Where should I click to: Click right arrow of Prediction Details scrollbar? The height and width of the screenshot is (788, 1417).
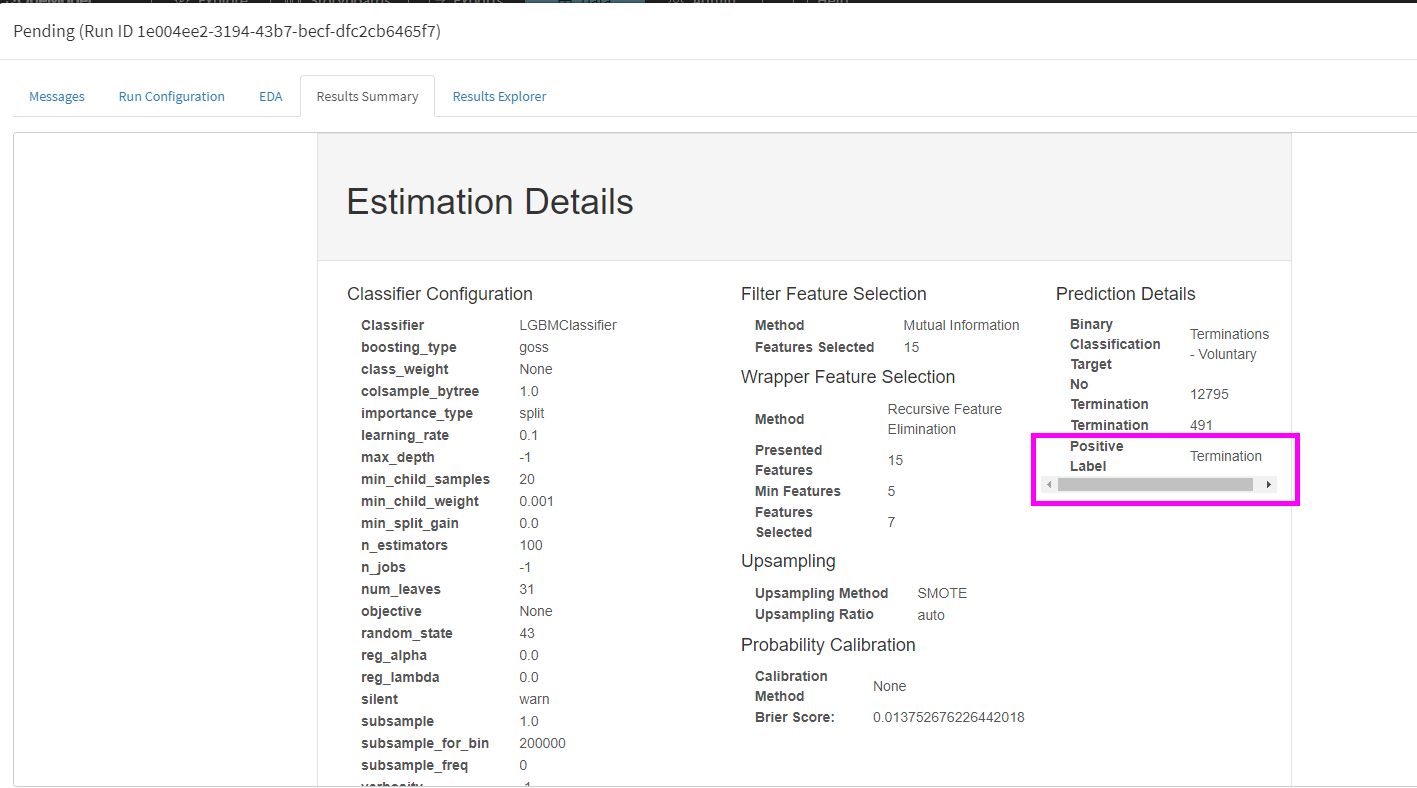pyautogui.click(x=1269, y=485)
